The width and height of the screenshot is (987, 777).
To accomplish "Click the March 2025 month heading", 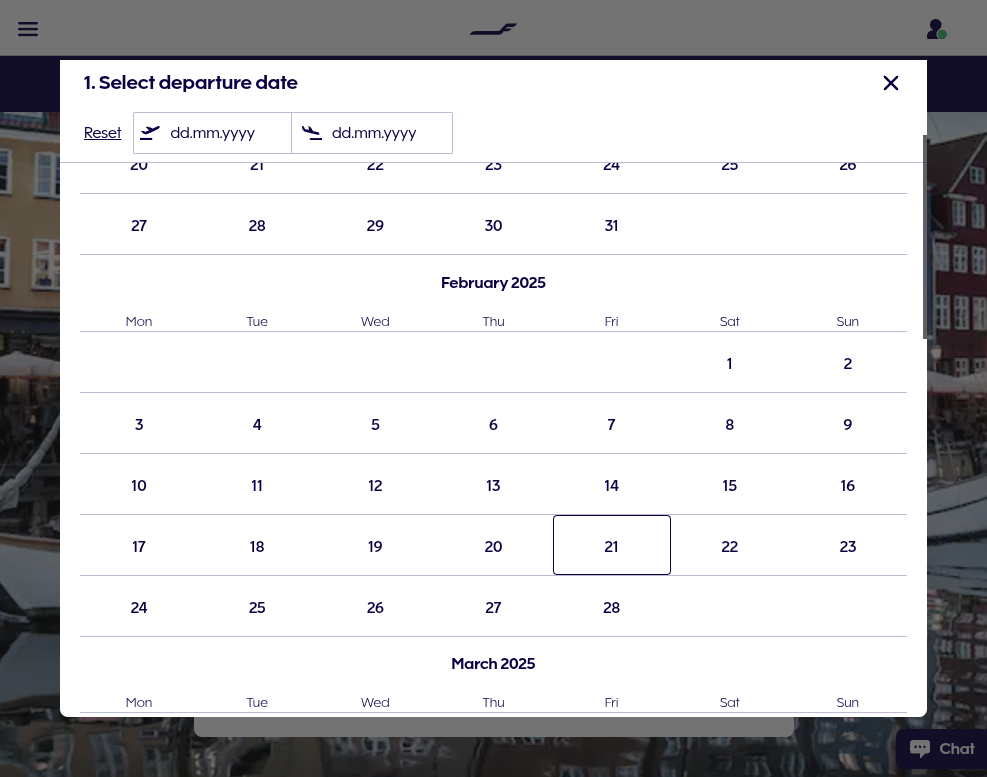I will 493,664.
